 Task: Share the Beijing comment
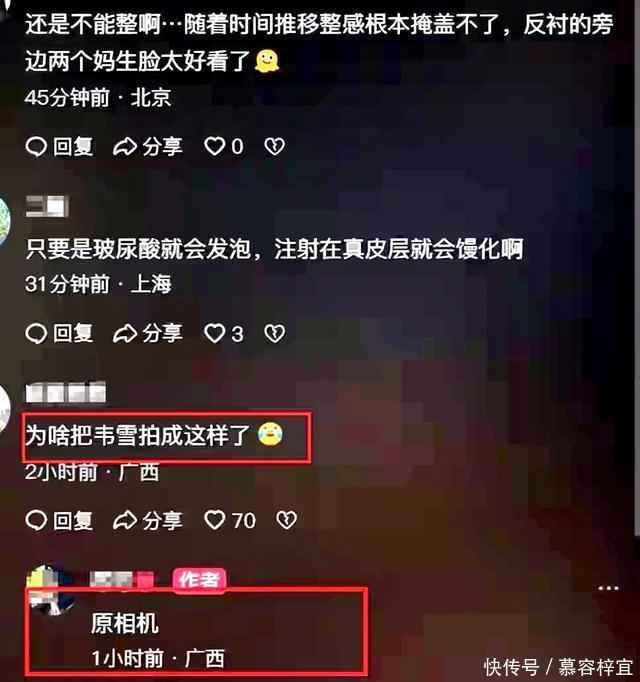147,147
